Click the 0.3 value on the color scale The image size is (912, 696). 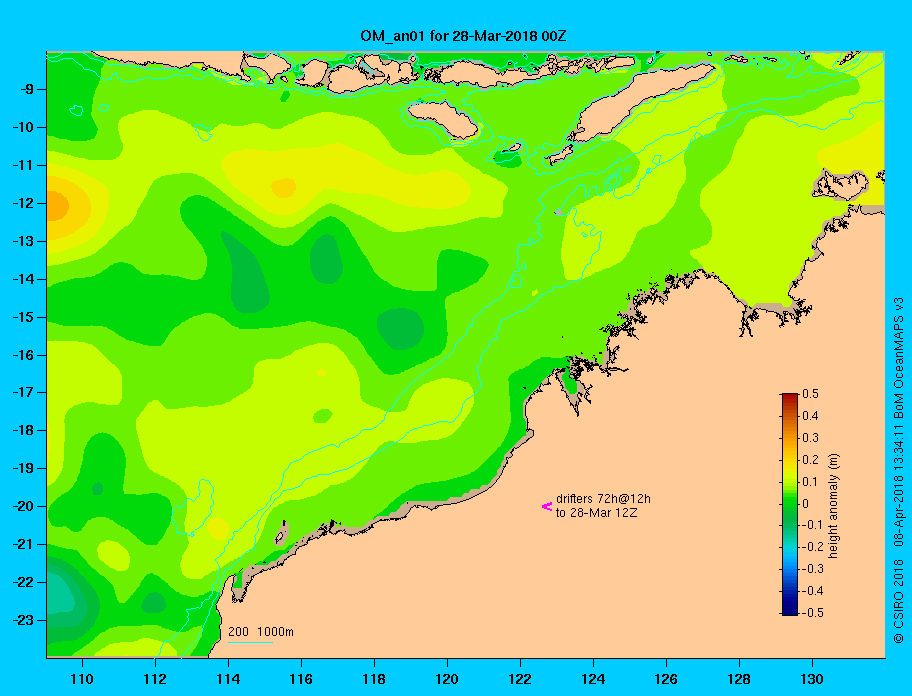810,438
